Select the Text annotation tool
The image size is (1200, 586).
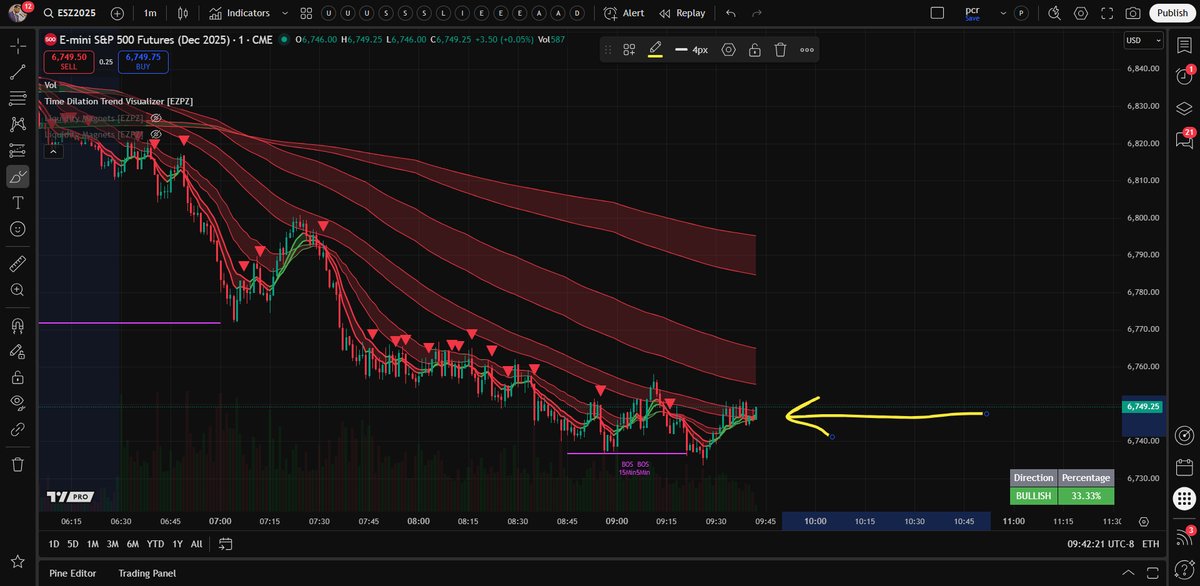[18, 202]
